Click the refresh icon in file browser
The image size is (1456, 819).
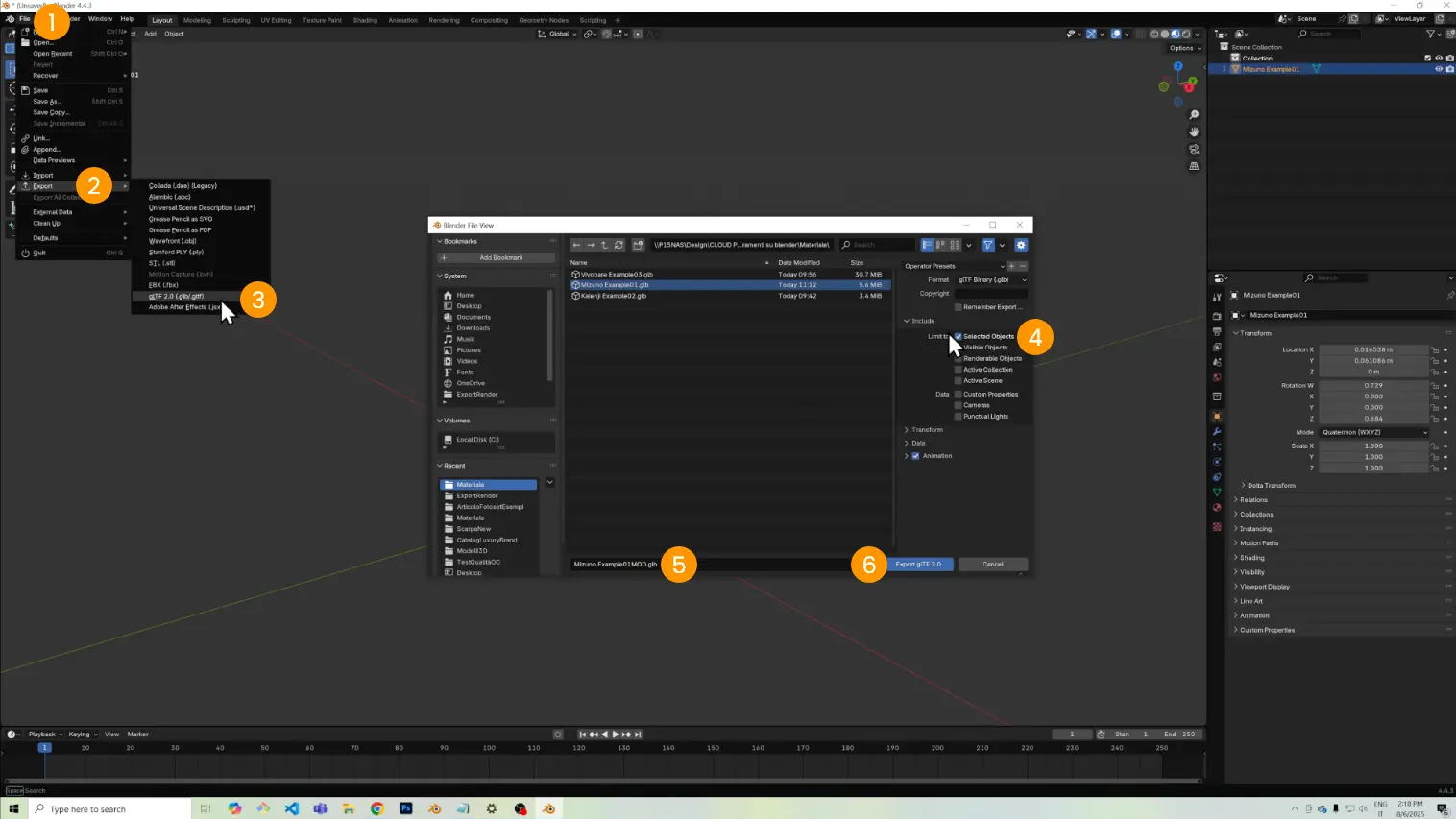click(x=619, y=245)
